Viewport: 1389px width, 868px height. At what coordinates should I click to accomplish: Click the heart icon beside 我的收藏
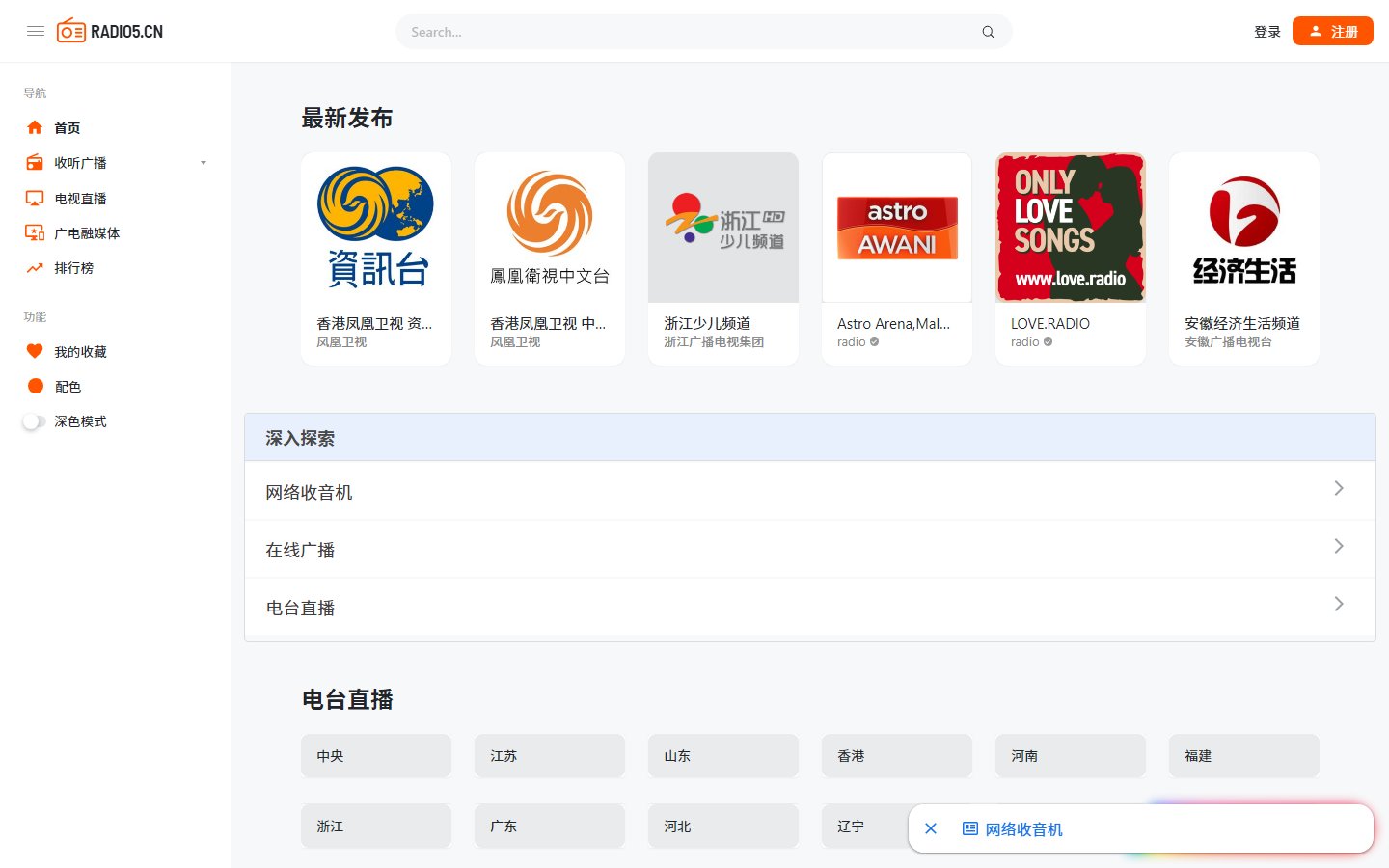click(x=35, y=351)
